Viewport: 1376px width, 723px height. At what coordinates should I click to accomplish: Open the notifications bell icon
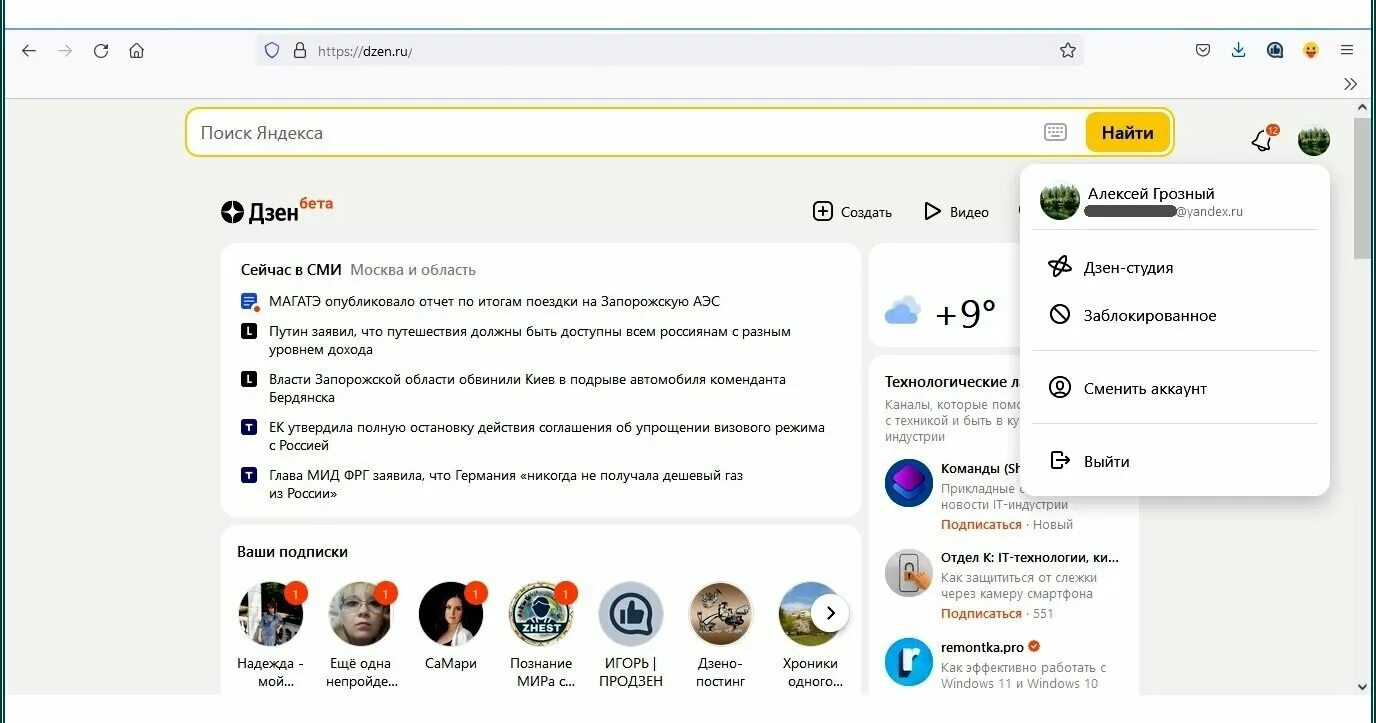[1263, 140]
